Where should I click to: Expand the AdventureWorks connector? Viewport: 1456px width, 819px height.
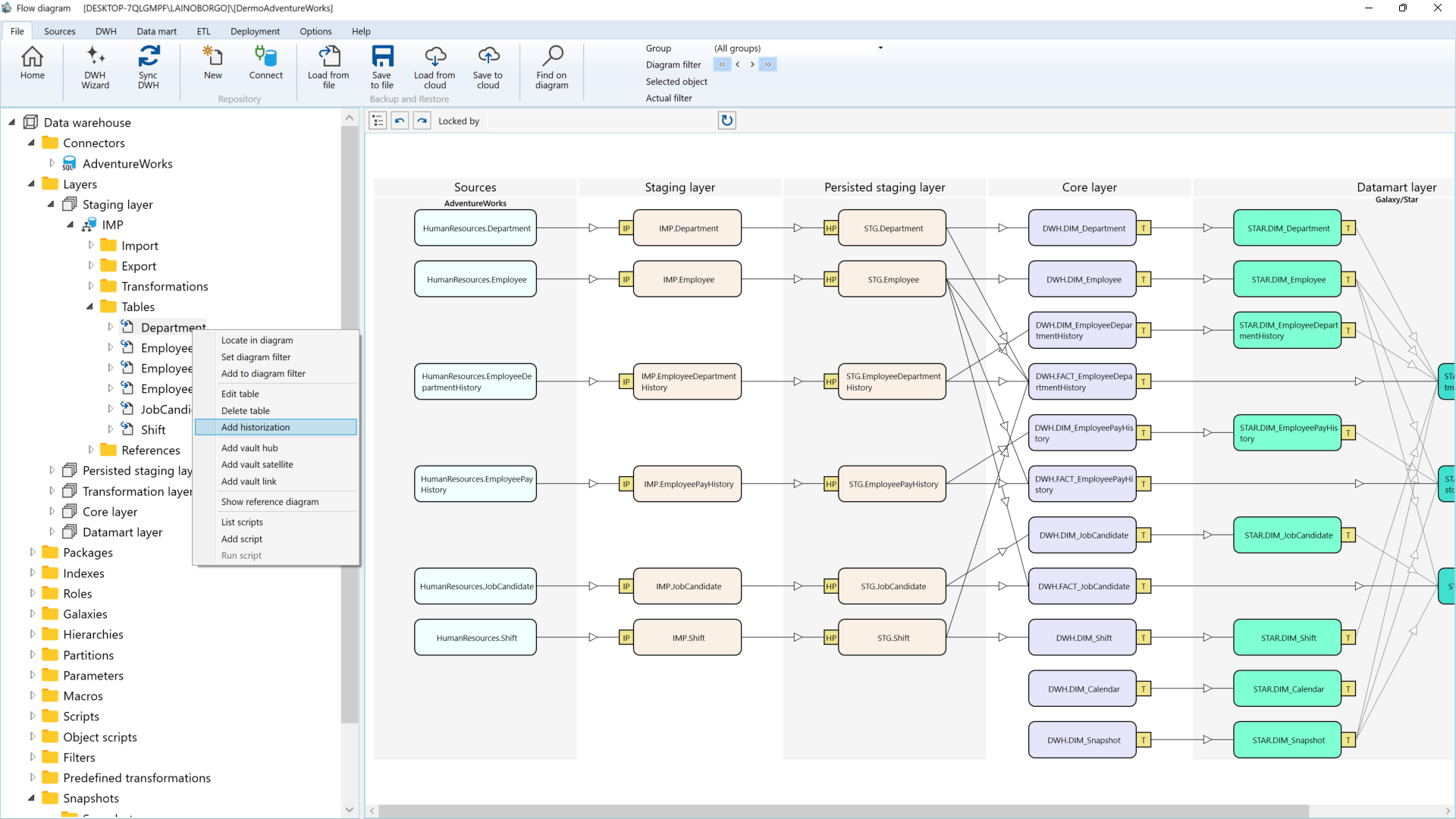coord(52,163)
